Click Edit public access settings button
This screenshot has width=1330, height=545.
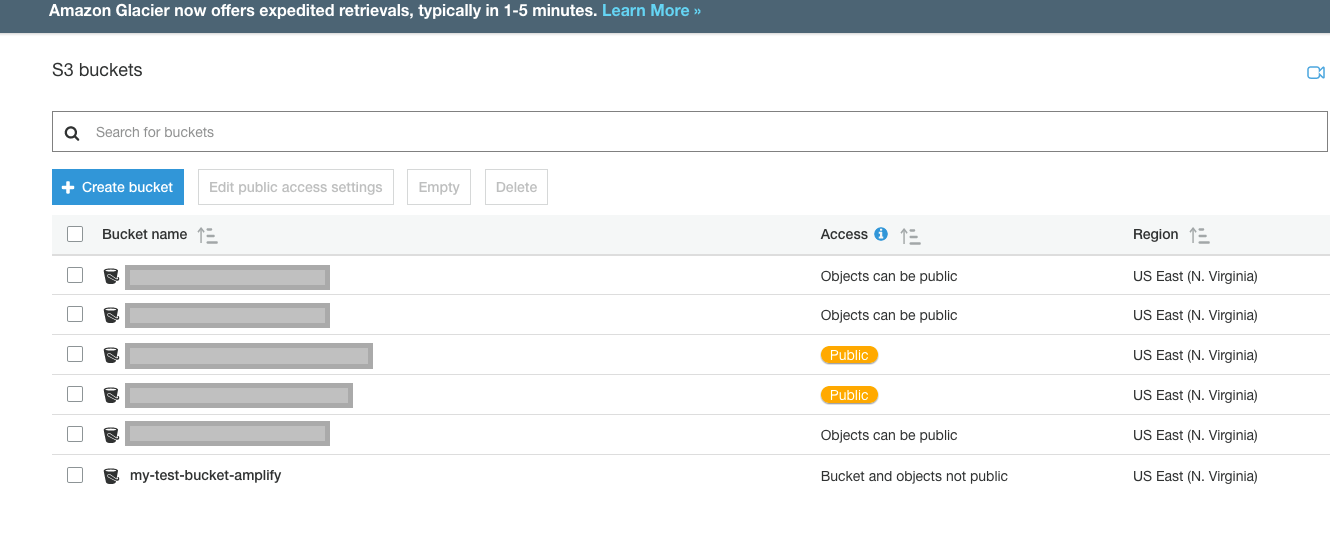pos(296,187)
